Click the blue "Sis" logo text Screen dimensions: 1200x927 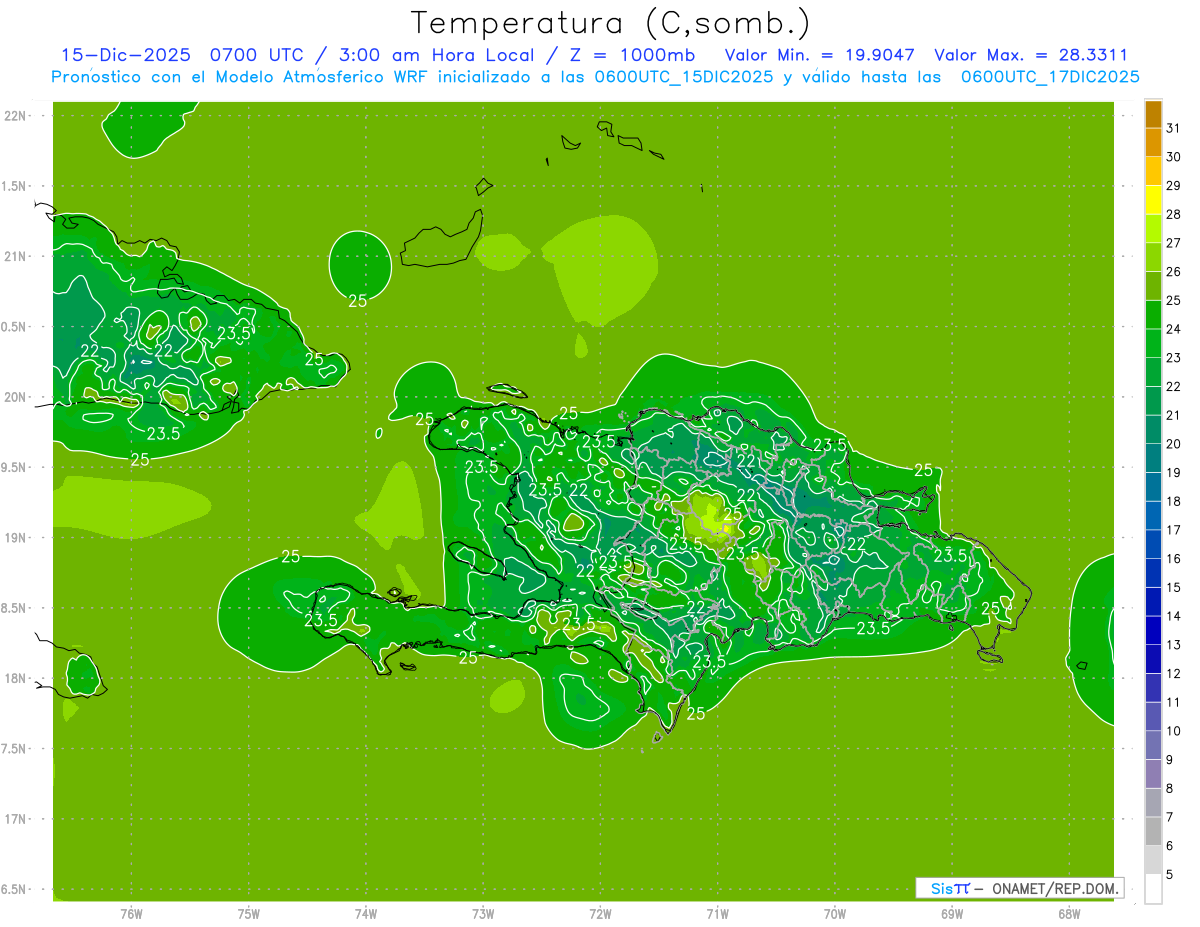(x=942, y=888)
